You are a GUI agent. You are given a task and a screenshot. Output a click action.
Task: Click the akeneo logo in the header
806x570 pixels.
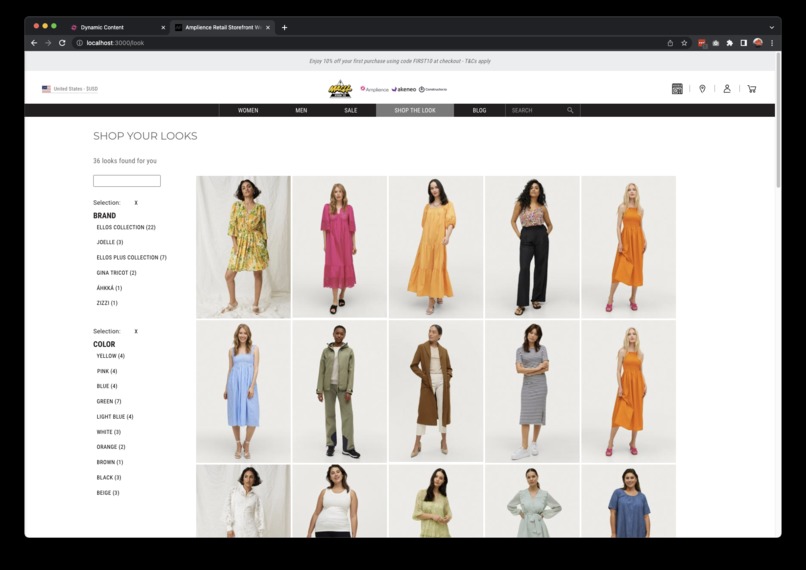point(404,89)
